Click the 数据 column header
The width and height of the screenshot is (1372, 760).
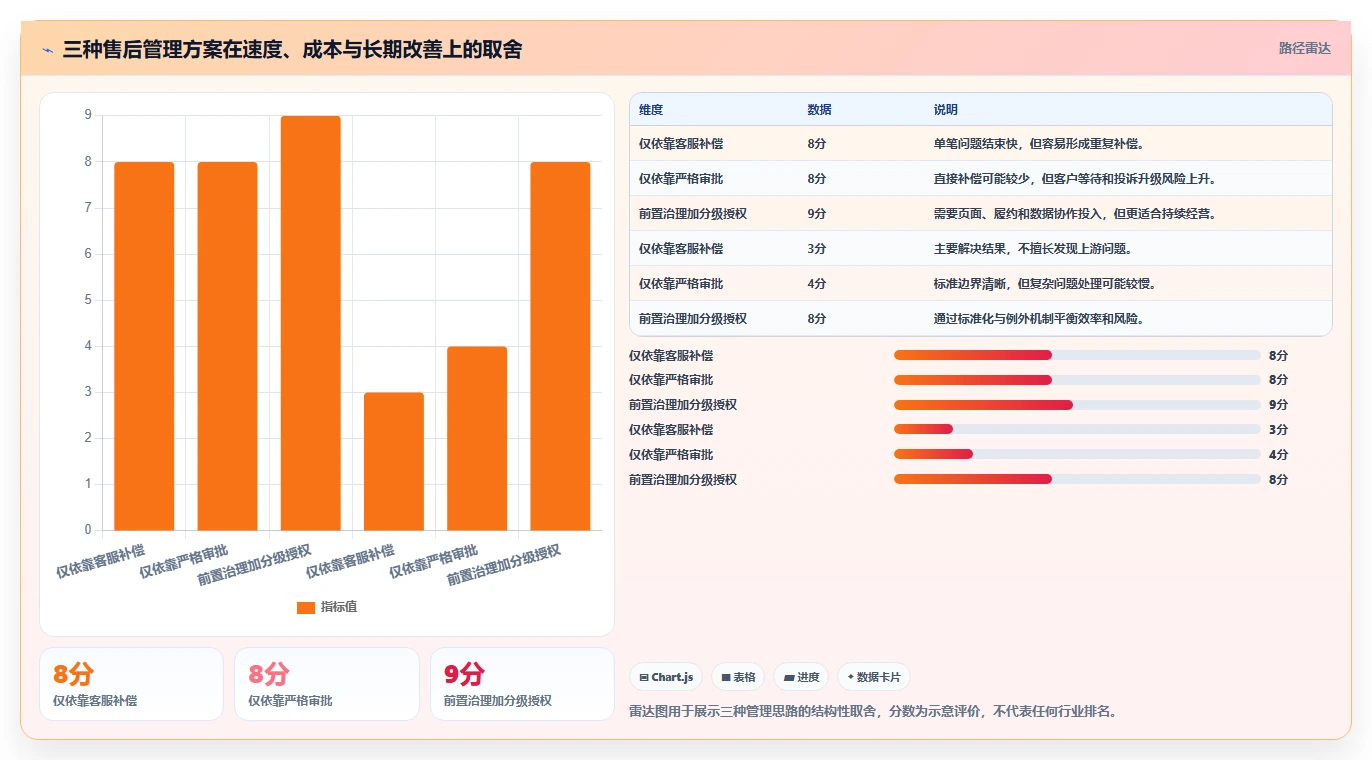[x=819, y=110]
